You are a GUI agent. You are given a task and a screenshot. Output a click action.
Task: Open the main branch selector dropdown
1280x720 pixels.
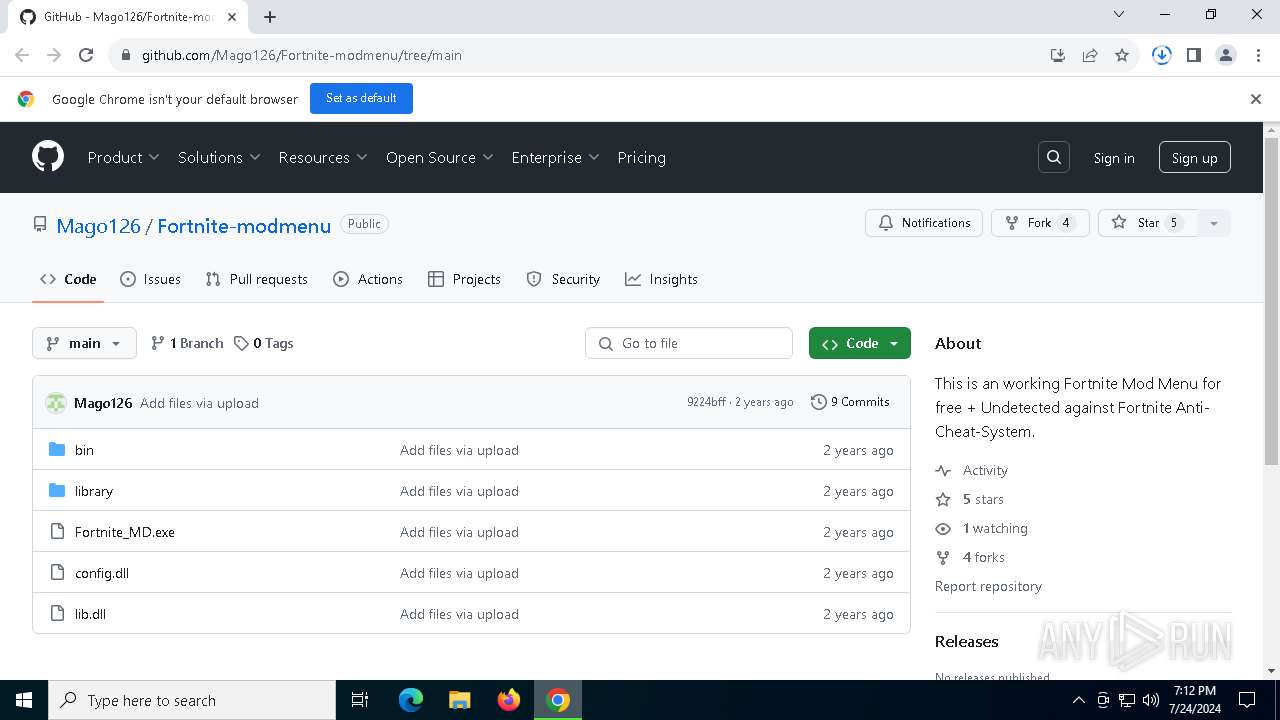tap(84, 343)
